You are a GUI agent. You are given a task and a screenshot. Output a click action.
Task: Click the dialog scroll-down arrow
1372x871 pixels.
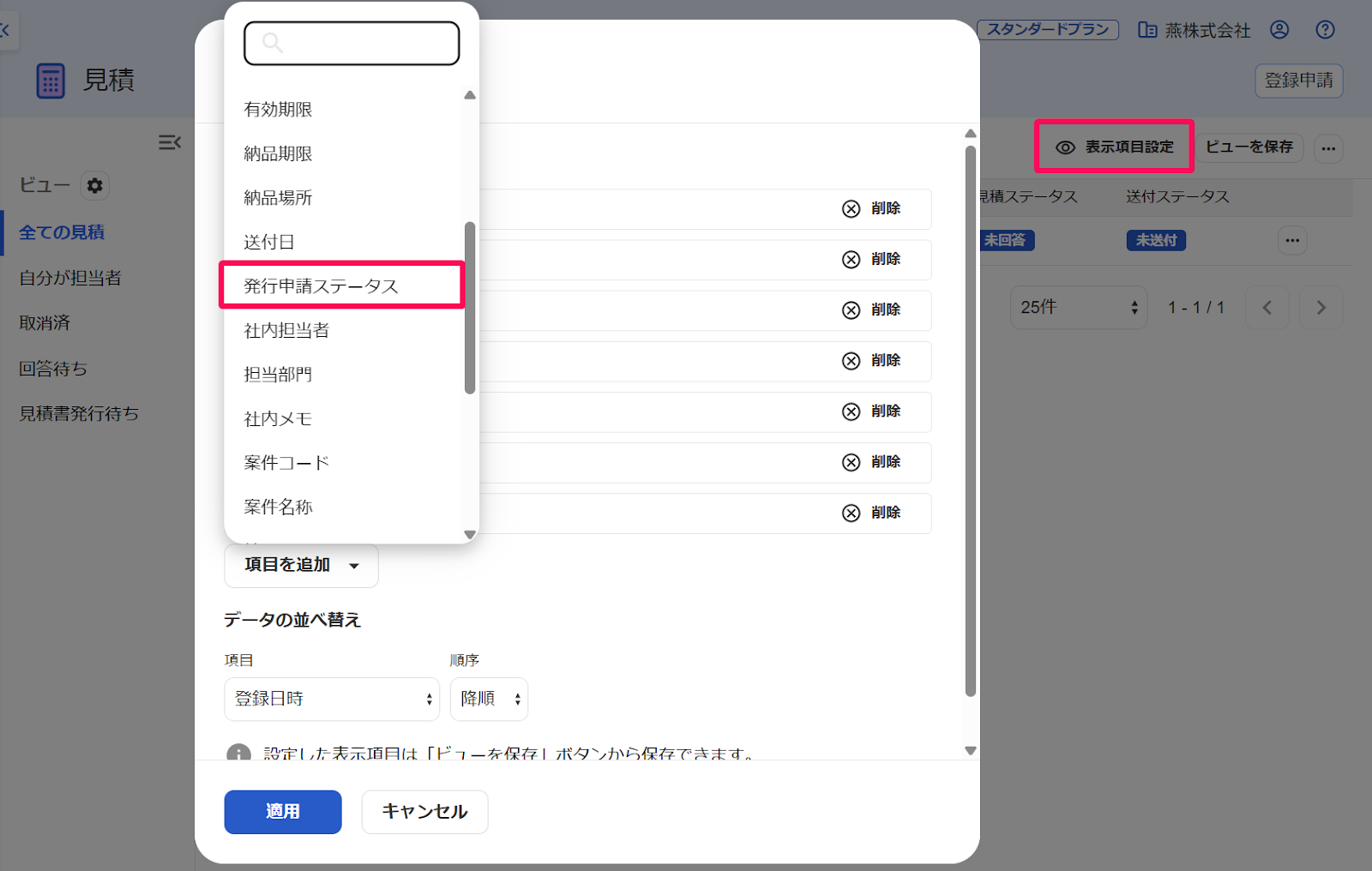pos(971,751)
